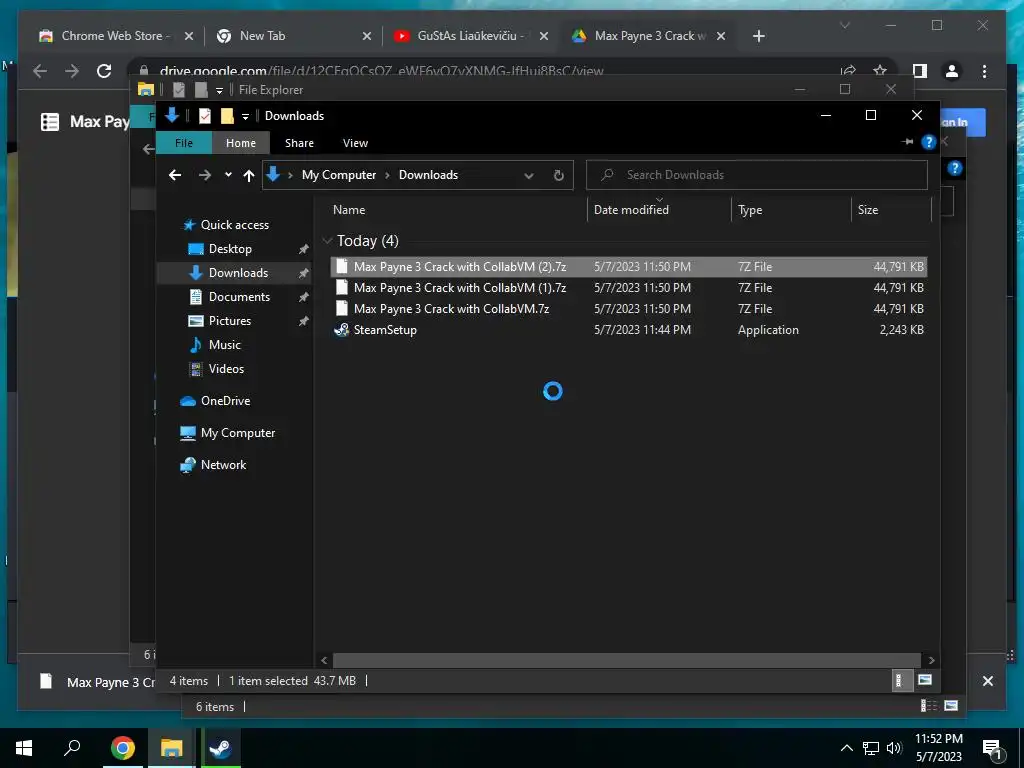The image size is (1024, 768).
Task: Collapse the Today (4) group
Action: pyautogui.click(x=327, y=241)
